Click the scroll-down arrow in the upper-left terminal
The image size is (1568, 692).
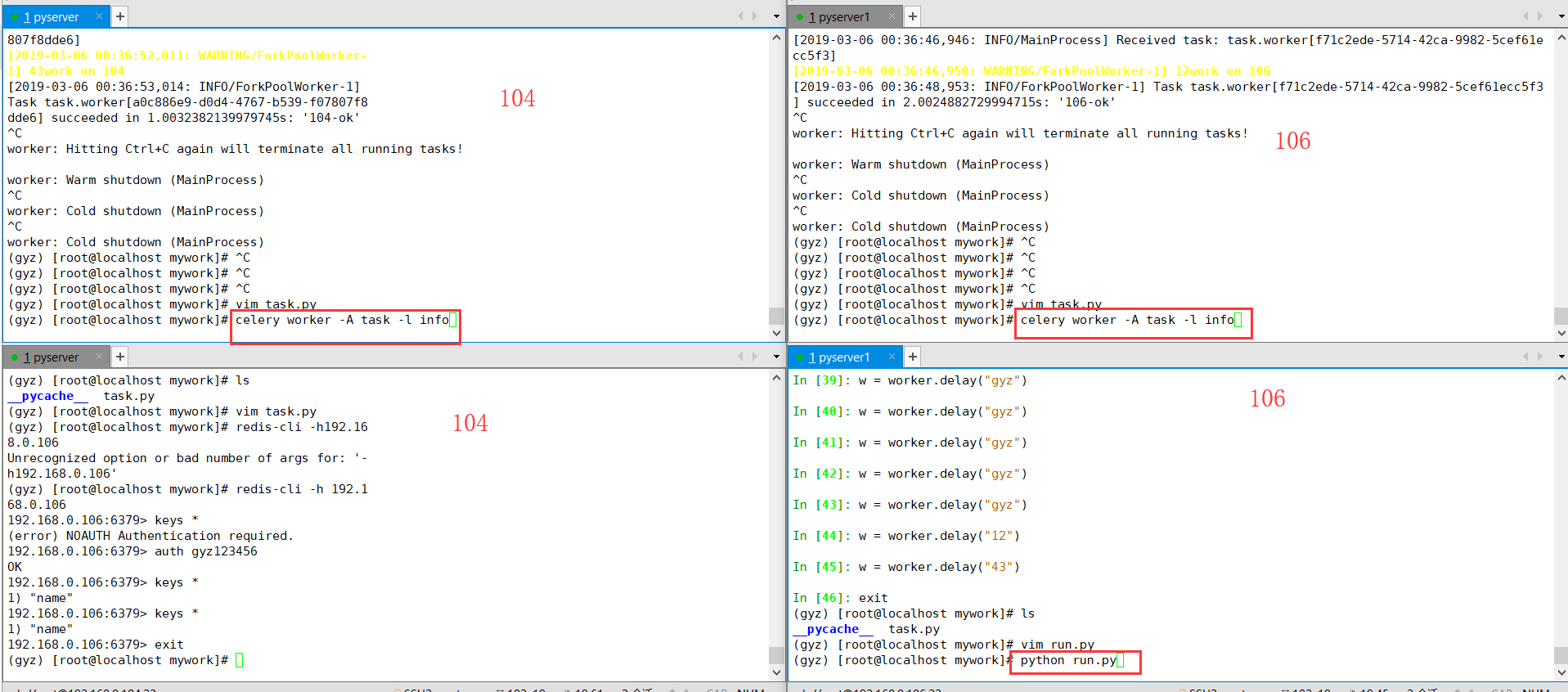click(x=776, y=333)
